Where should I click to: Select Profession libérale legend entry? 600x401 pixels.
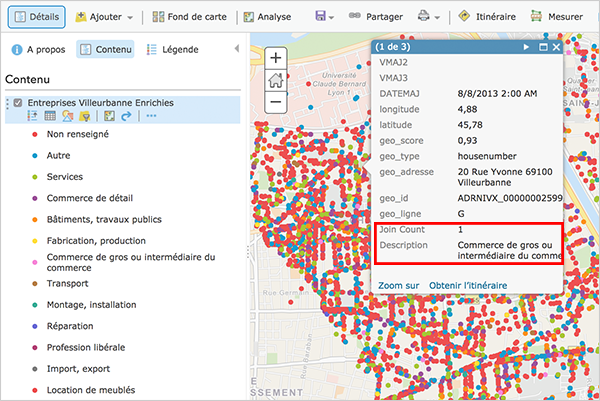[86, 347]
